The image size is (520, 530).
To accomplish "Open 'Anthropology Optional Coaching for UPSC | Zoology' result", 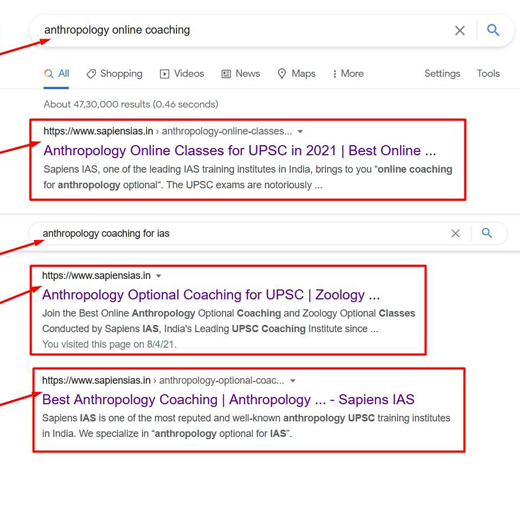I will point(211,295).
